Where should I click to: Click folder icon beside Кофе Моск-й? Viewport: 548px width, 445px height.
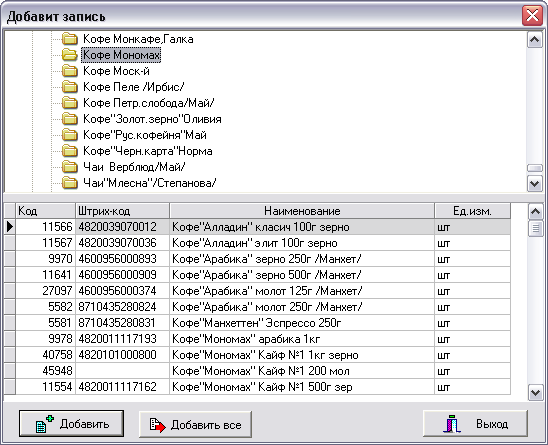pos(70,71)
